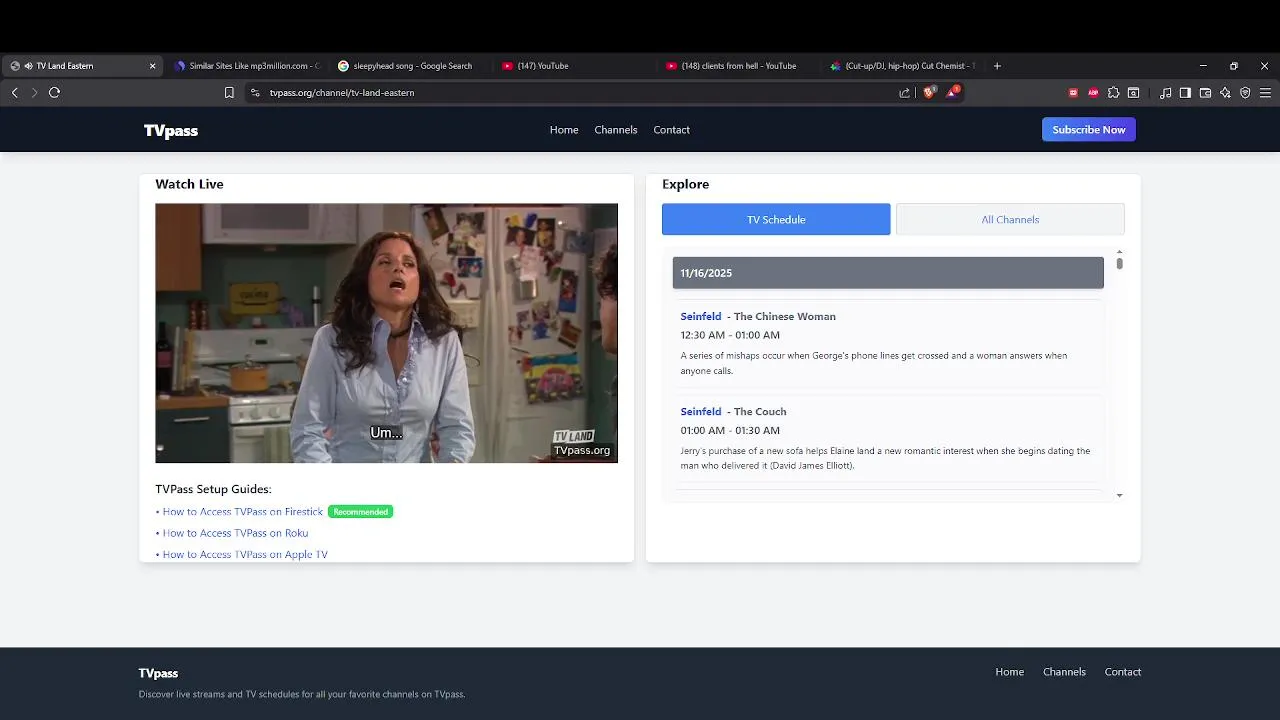Screen dimensions: 1280x720
Task: Open How to Access TVPass on Apple TV
Action: tap(245, 555)
